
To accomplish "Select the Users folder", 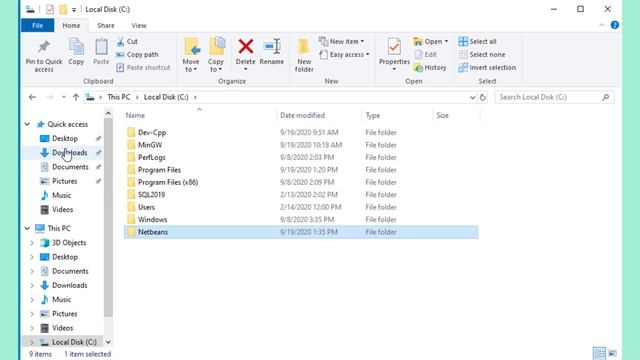I will click(146, 207).
